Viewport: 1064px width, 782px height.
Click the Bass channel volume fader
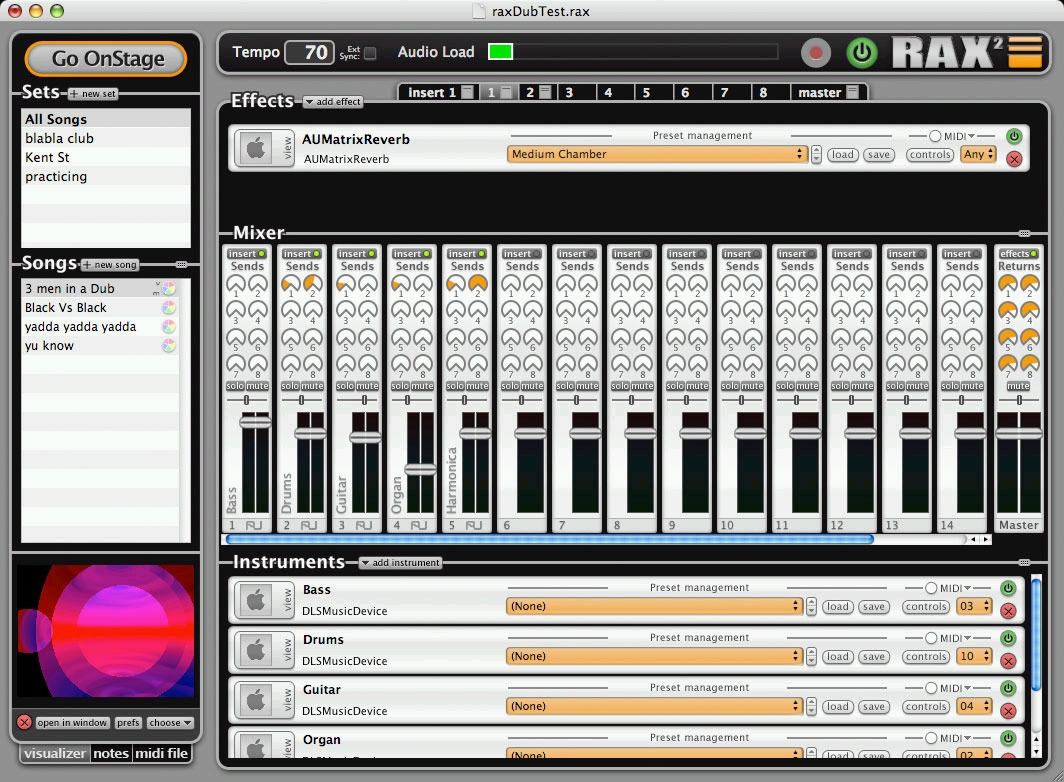[x=256, y=422]
